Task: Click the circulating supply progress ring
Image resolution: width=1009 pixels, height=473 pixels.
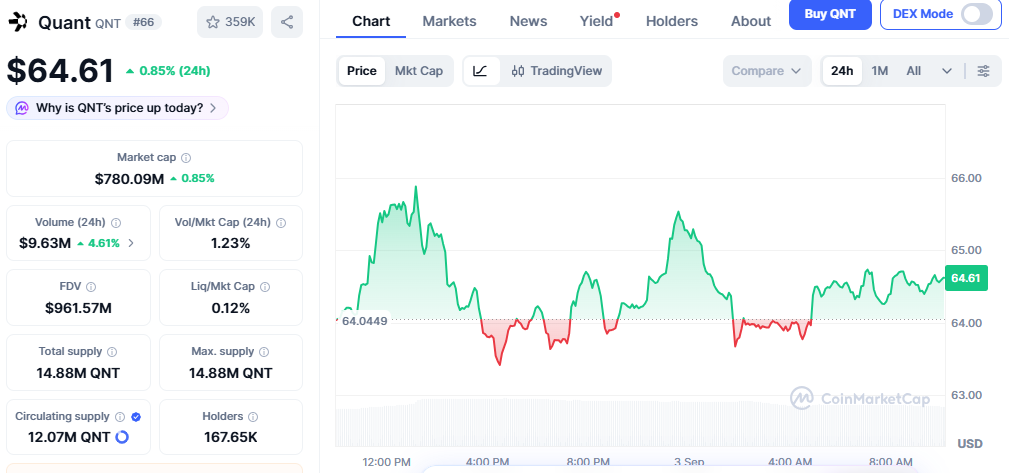Action: pyautogui.click(x=122, y=438)
